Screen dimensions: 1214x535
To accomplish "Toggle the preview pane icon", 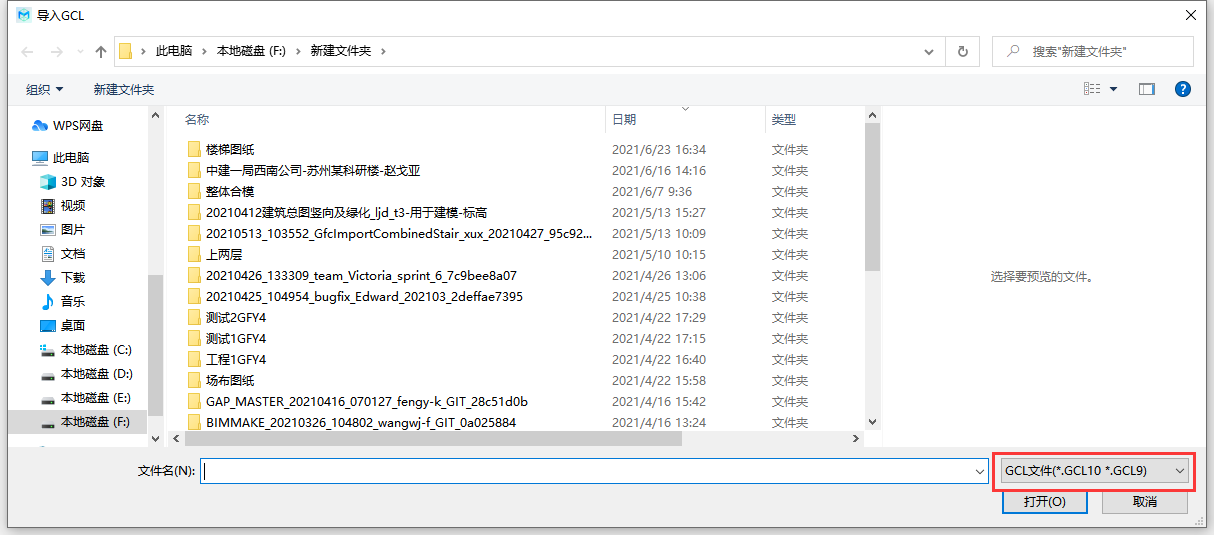I will (1147, 89).
